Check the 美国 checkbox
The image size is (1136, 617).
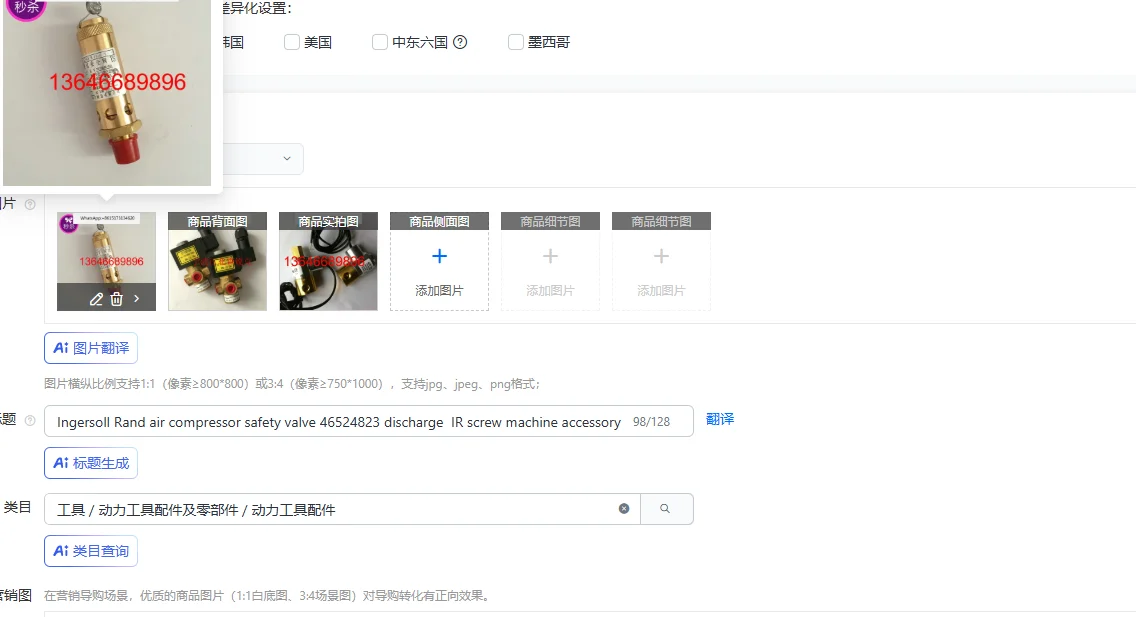[x=292, y=42]
